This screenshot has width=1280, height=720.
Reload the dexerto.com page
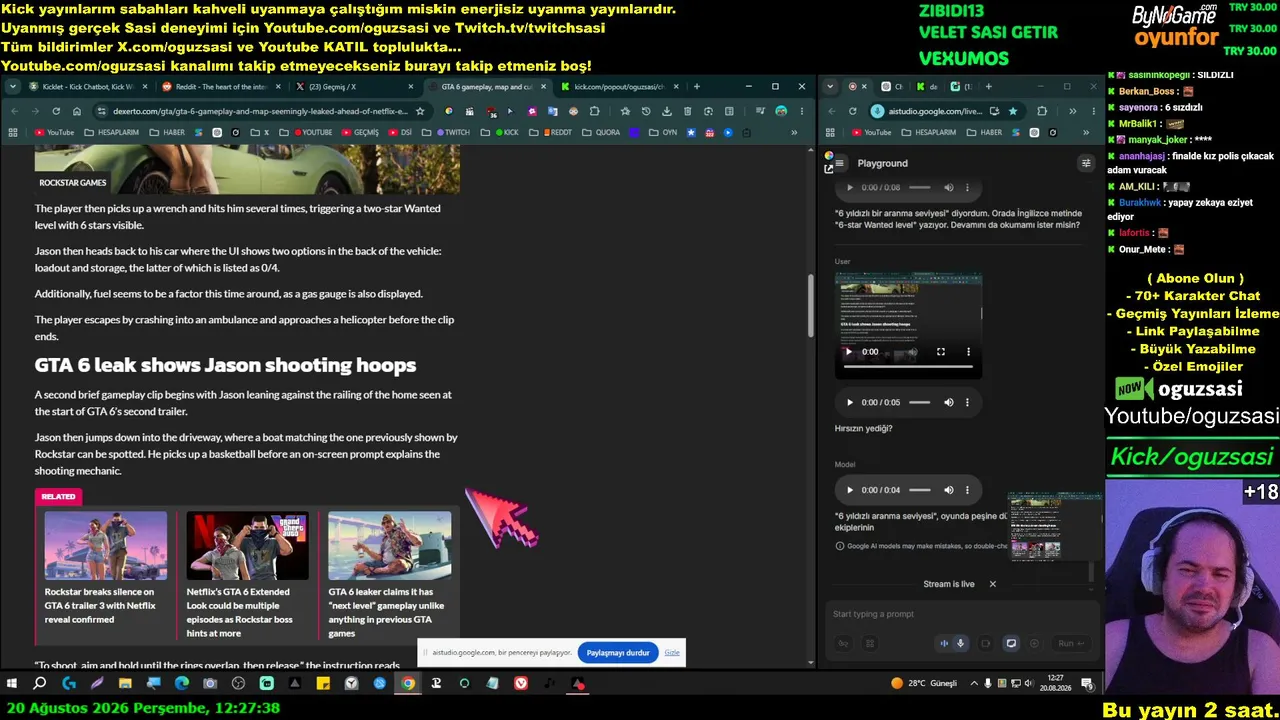[56, 111]
